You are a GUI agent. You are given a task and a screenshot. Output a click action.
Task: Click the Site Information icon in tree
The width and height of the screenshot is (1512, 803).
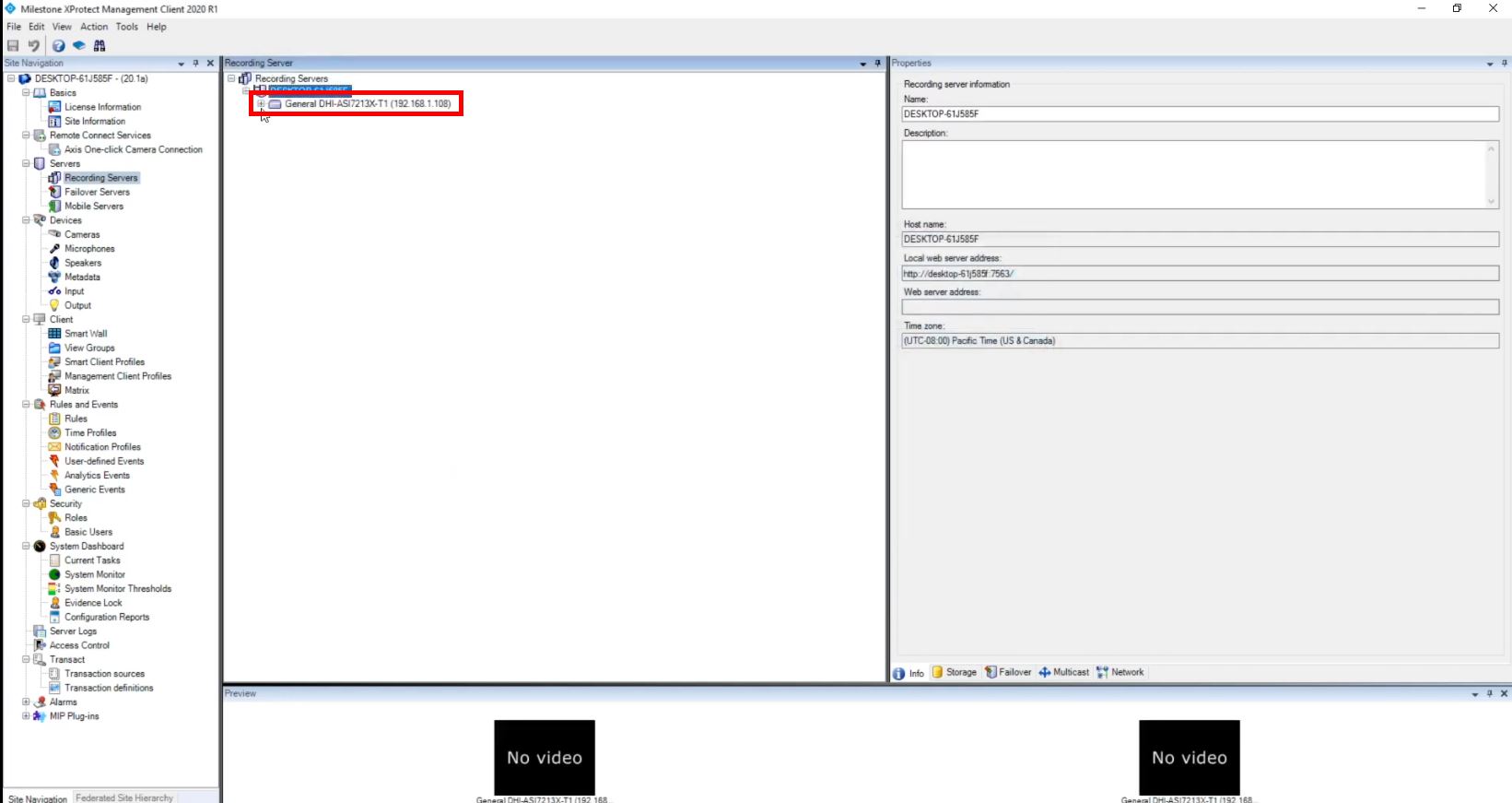(x=54, y=121)
